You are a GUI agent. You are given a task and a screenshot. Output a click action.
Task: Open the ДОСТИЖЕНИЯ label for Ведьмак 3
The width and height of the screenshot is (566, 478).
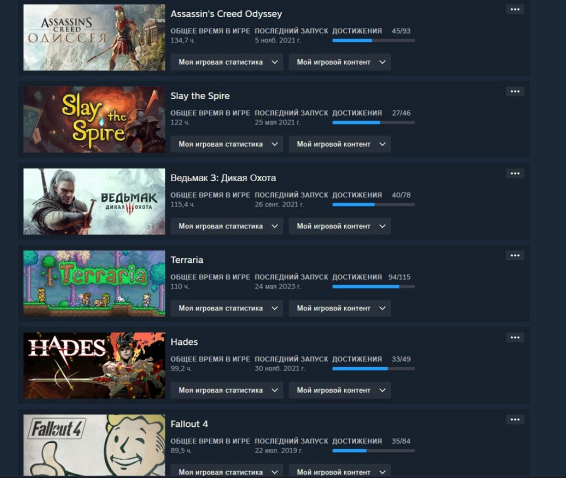click(x=357, y=195)
